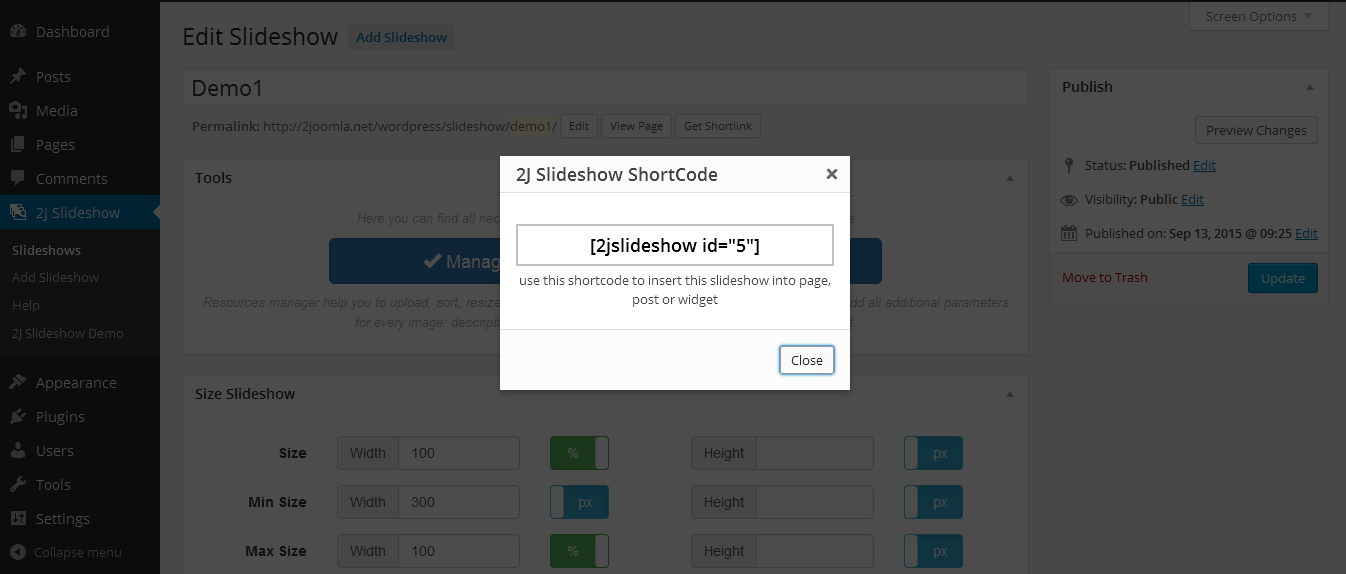Click the Min Size Height input field
1346x574 pixels.
coord(815,502)
